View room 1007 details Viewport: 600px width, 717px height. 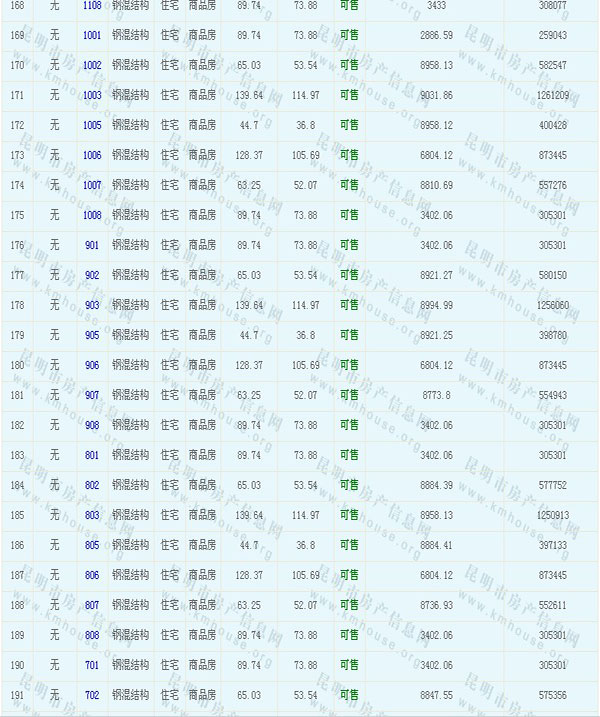click(92, 186)
